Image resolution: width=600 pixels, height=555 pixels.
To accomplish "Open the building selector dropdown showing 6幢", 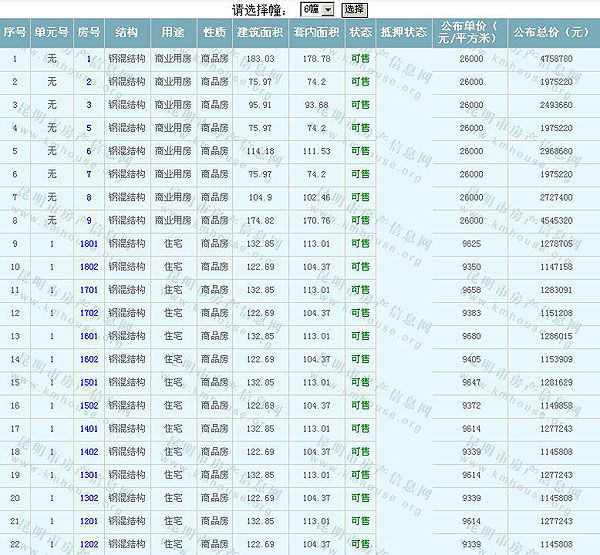I will point(317,9).
